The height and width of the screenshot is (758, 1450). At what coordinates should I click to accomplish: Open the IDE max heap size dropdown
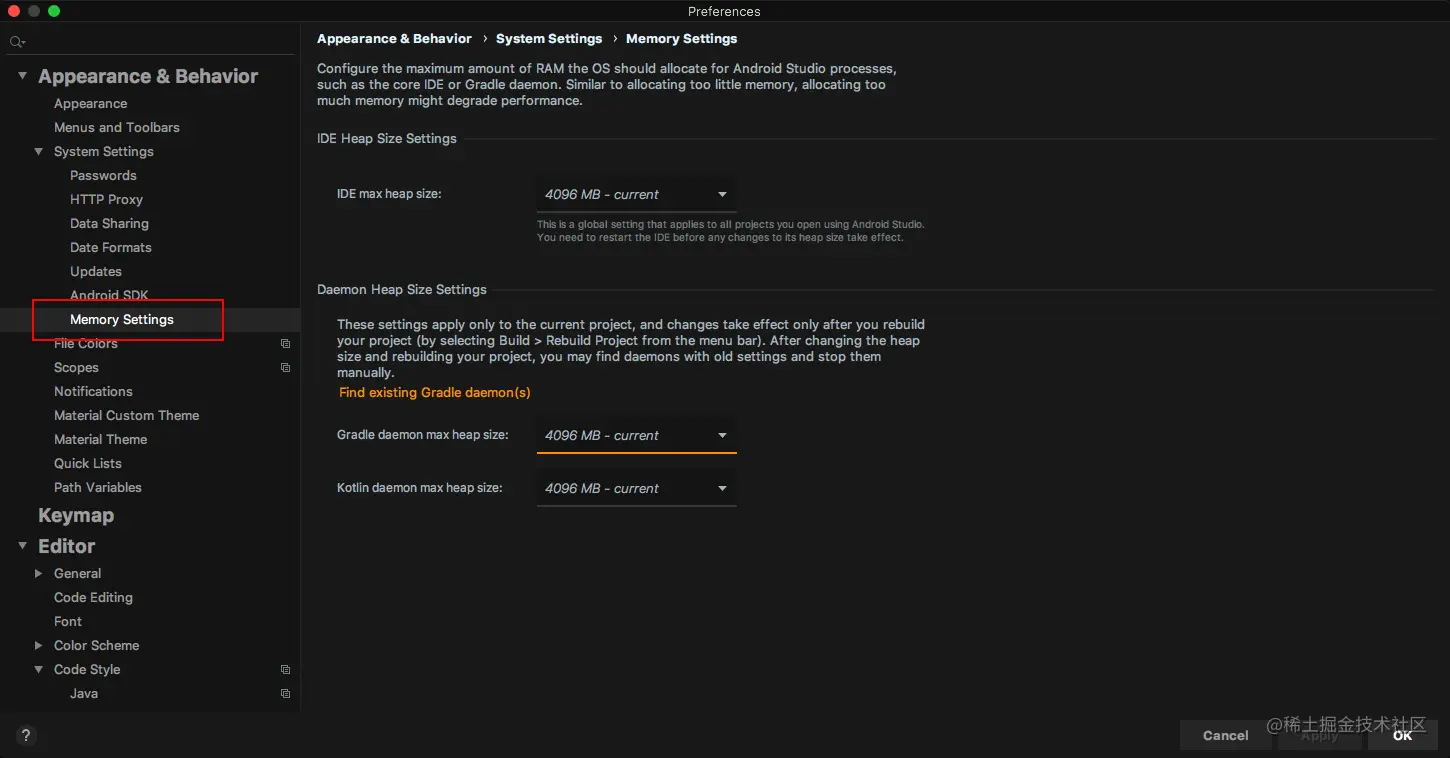636,194
